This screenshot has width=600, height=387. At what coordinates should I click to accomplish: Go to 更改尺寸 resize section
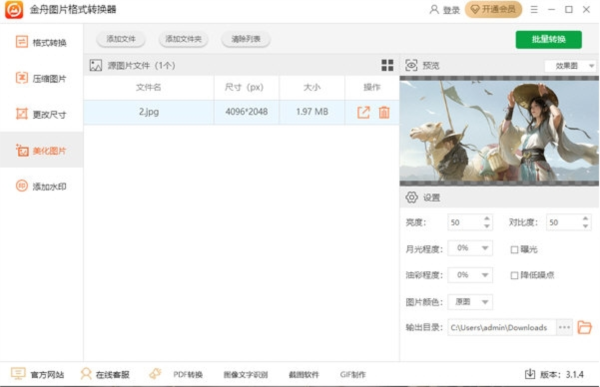click(41, 114)
